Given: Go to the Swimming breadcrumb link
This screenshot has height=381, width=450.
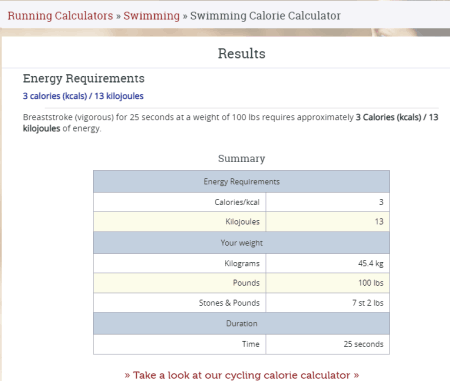Looking at the screenshot, I should tap(151, 16).
